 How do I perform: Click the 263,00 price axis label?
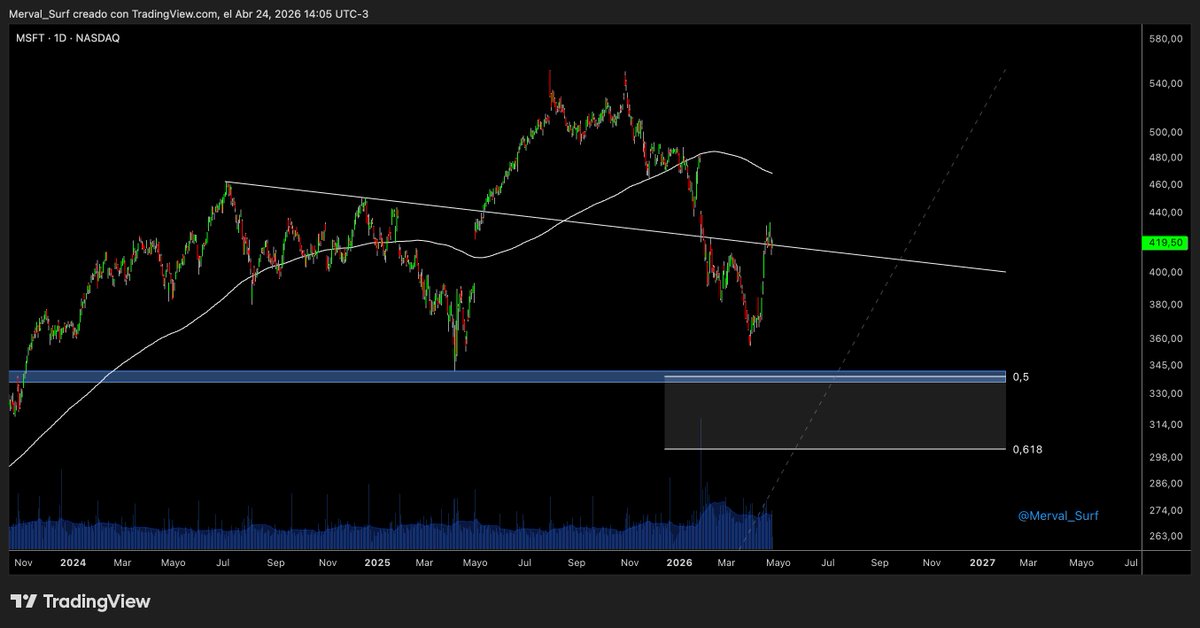(x=1166, y=536)
